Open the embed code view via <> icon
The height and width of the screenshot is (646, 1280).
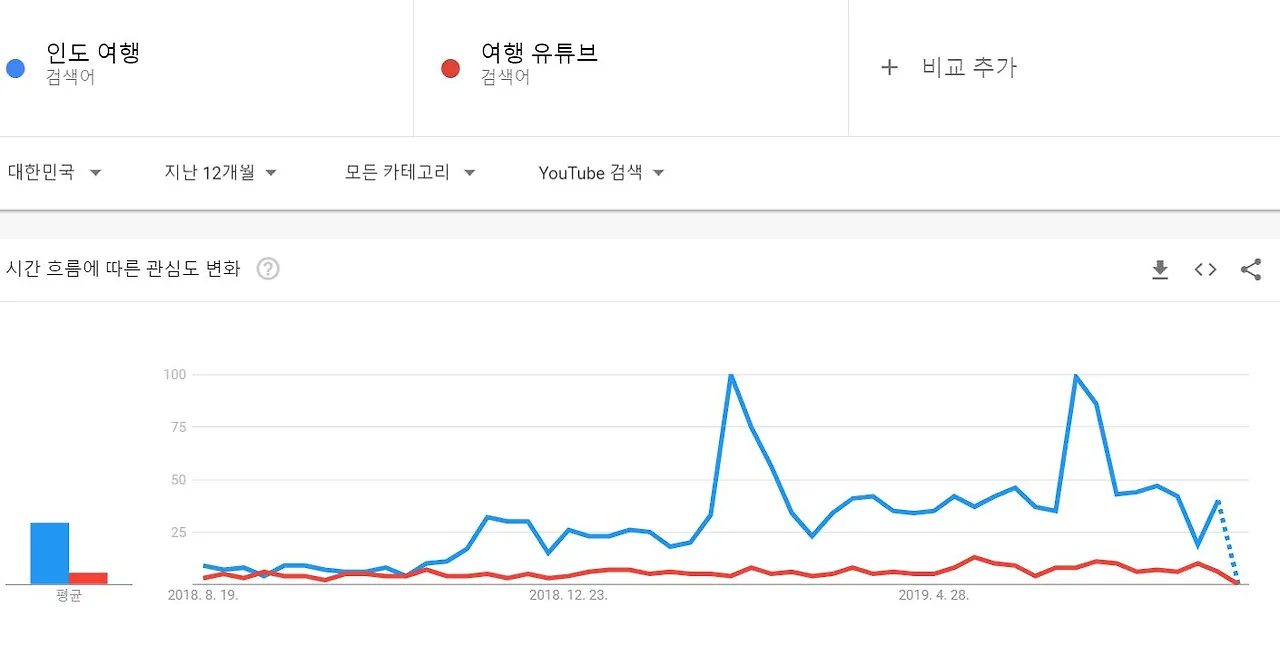pos(1205,269)
